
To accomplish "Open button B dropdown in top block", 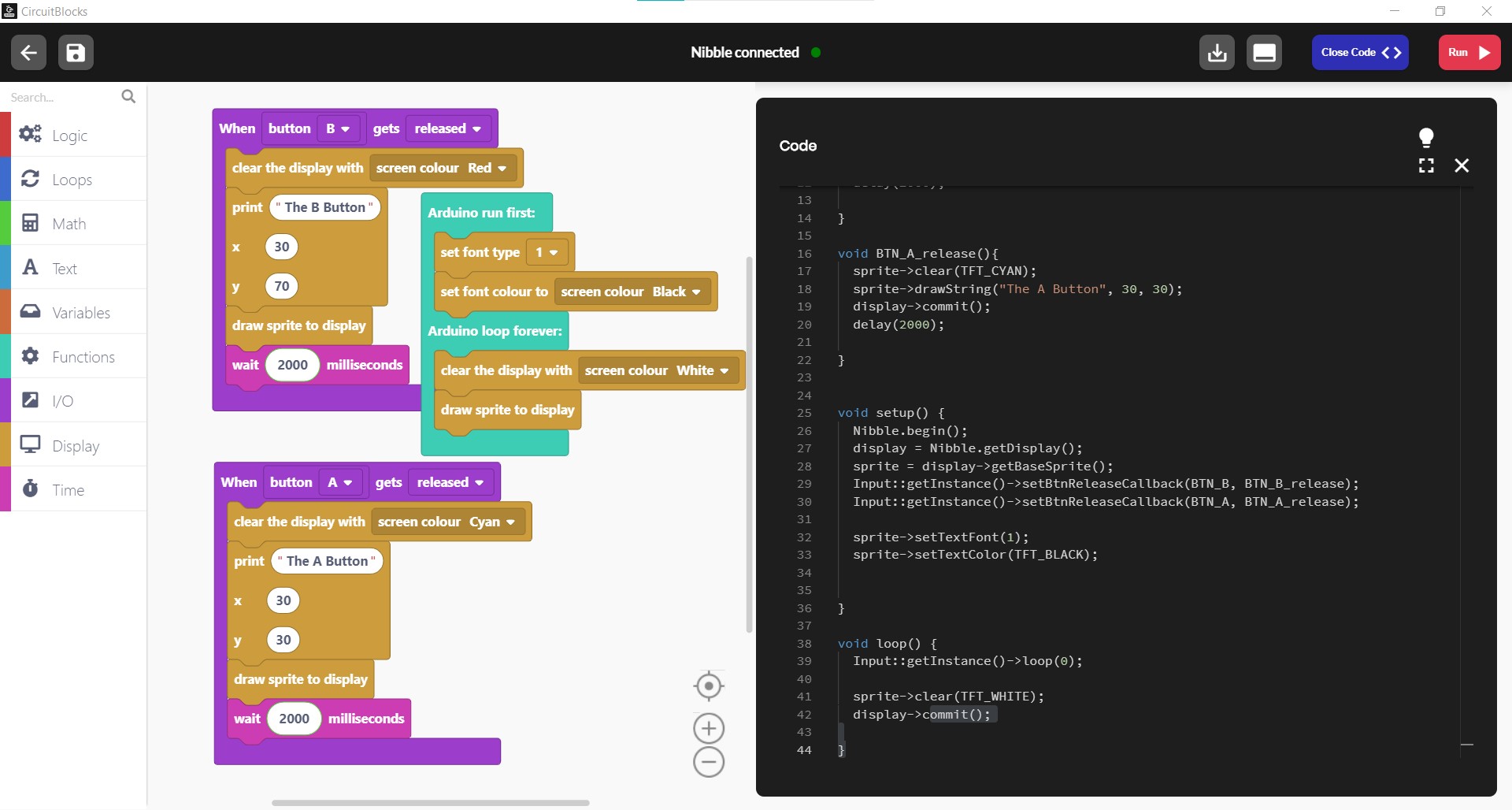I will pos(339,128).
